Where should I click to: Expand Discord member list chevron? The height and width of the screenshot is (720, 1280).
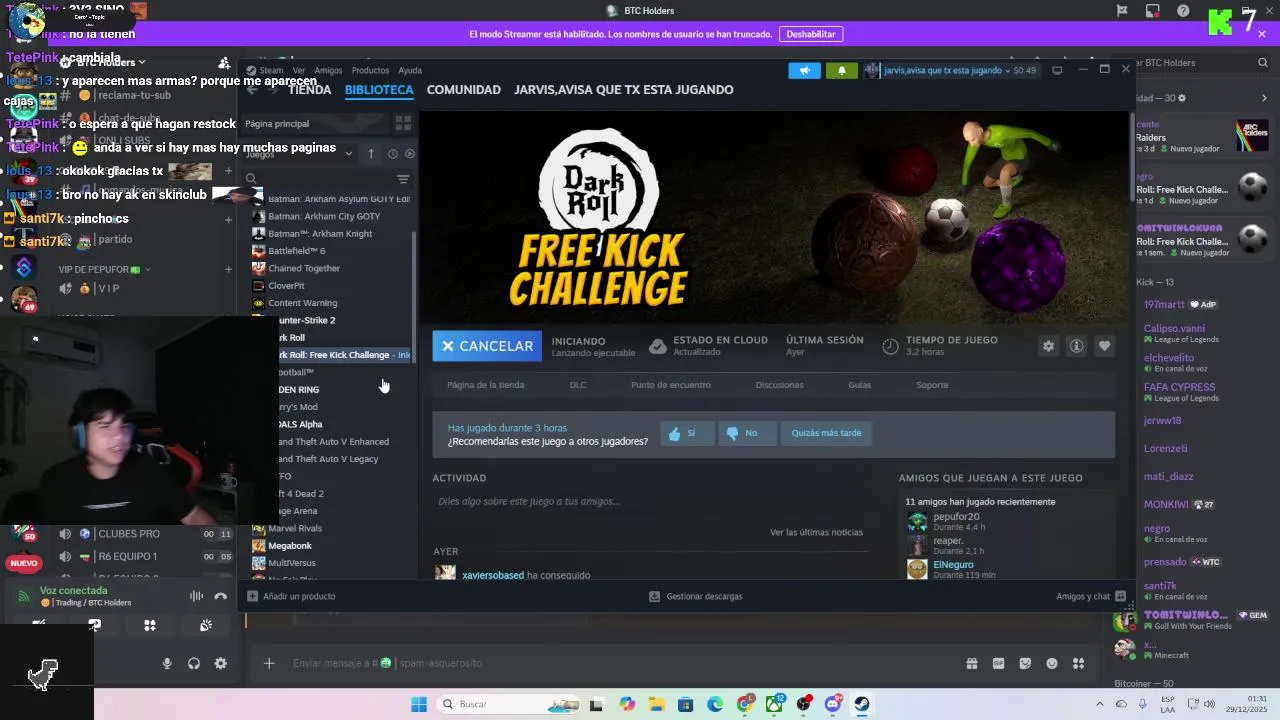(1264, 98)
